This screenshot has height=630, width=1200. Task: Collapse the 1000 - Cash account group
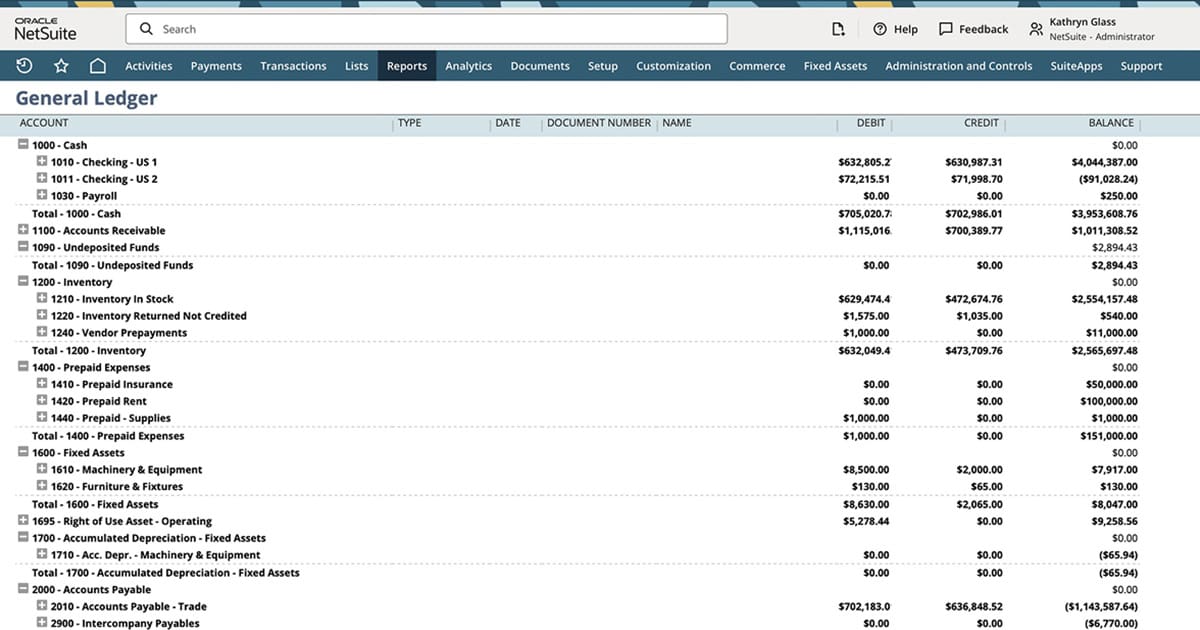tap(23, 145)
